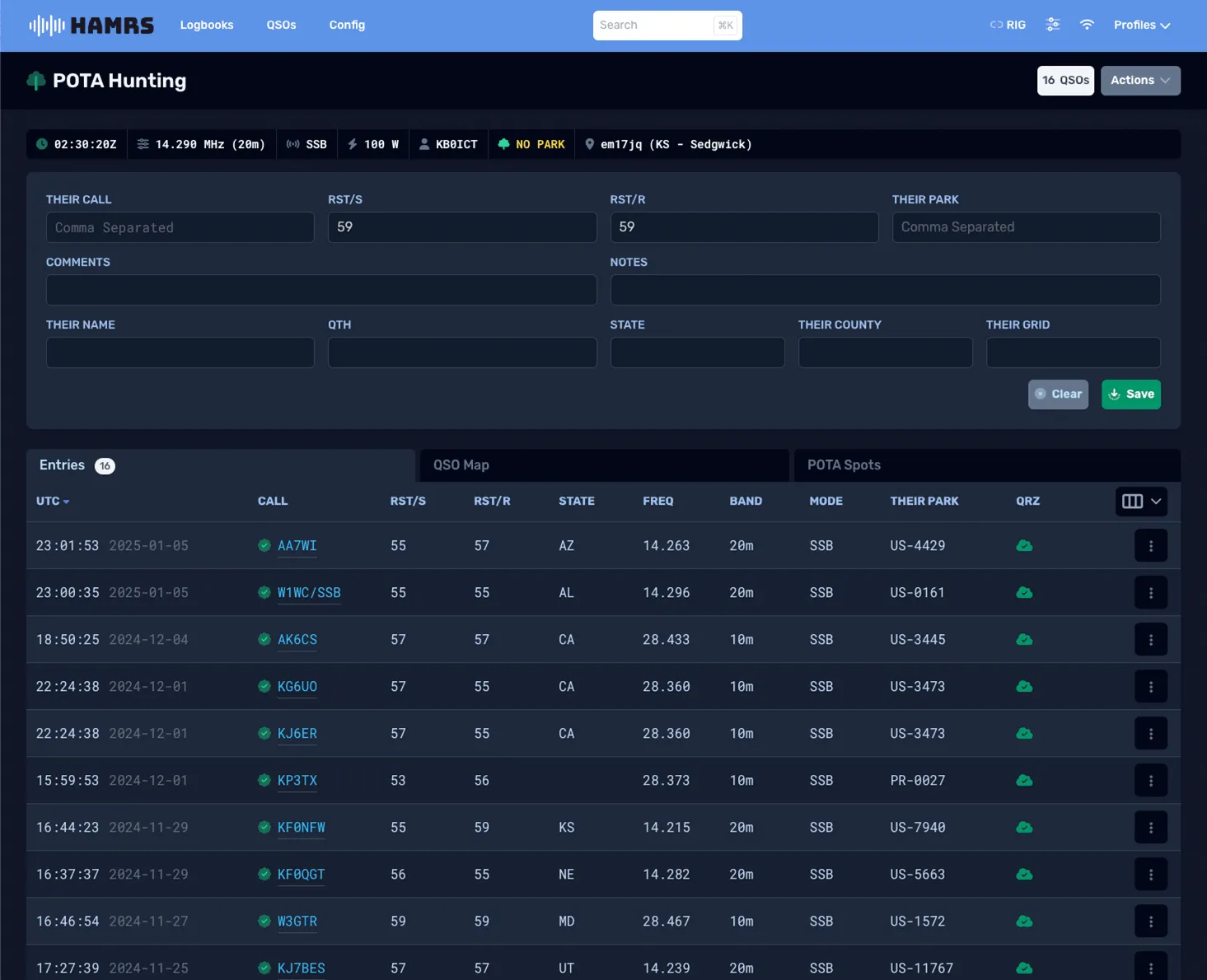This screenshot has height=980, width=1207.
Task: Click the POTA Hunting tree icon
Action: tap(35, 81)
